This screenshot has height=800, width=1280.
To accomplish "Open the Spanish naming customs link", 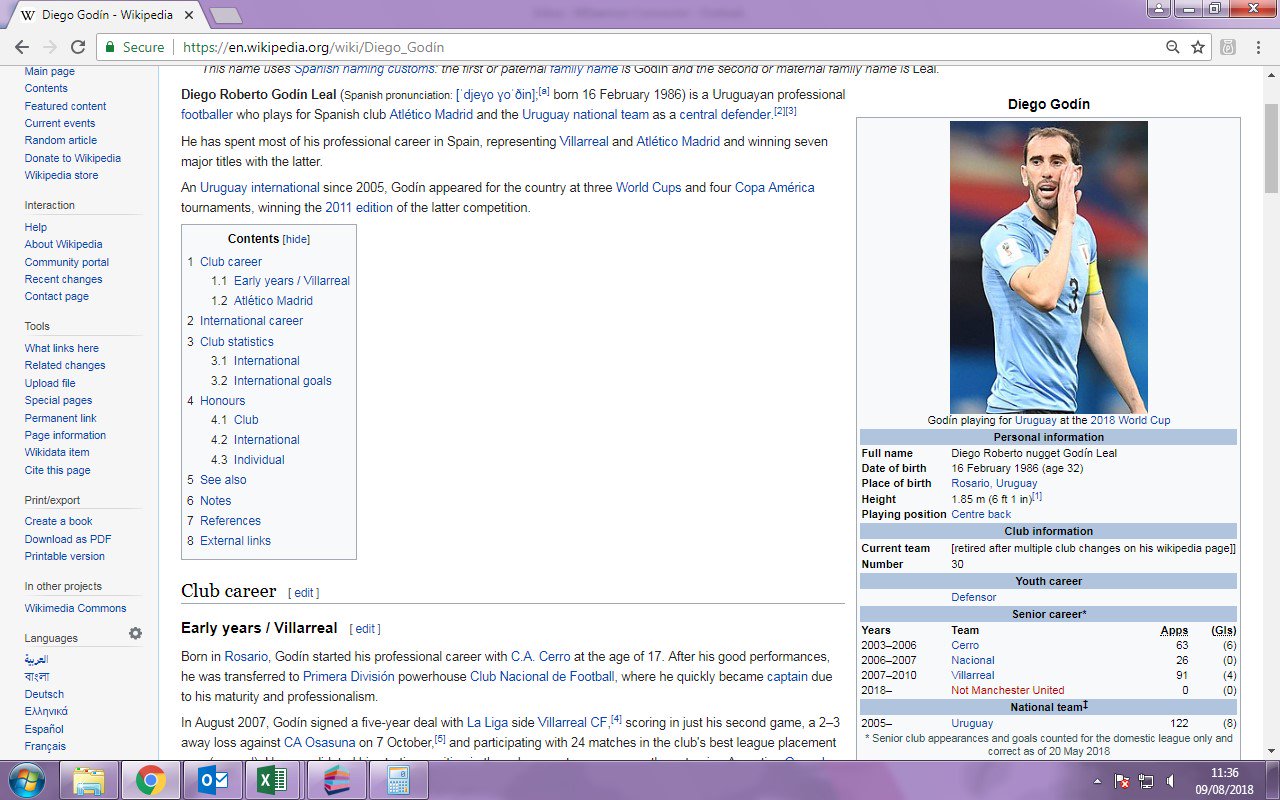I will 364,69.
